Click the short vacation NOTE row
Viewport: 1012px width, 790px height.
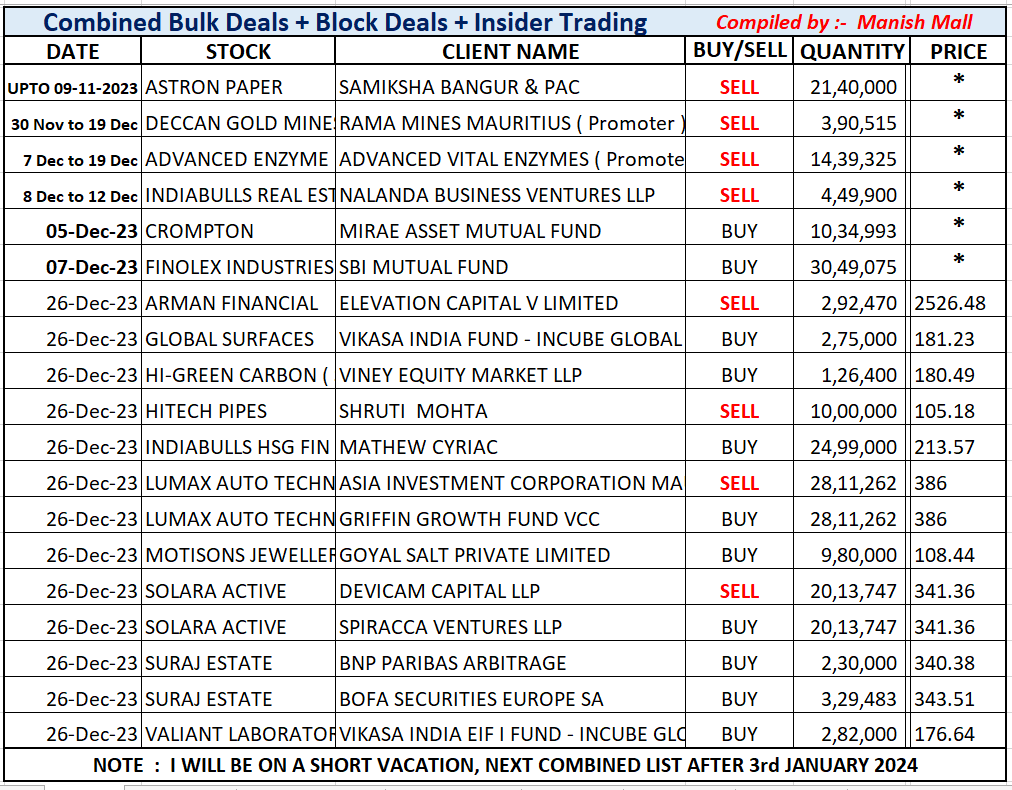click(x=505, y=765)
